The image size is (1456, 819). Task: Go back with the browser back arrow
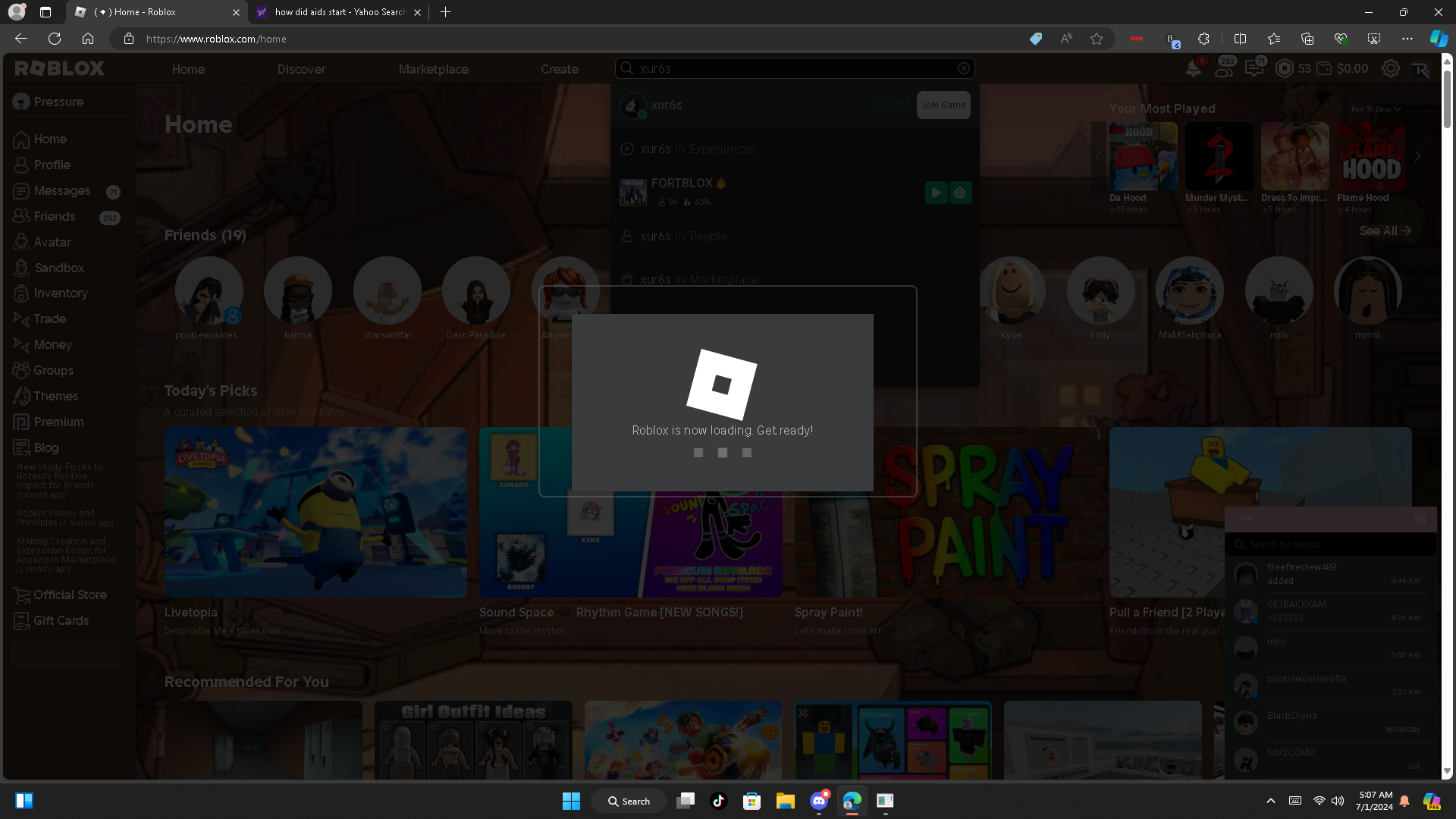coord(21,39)
